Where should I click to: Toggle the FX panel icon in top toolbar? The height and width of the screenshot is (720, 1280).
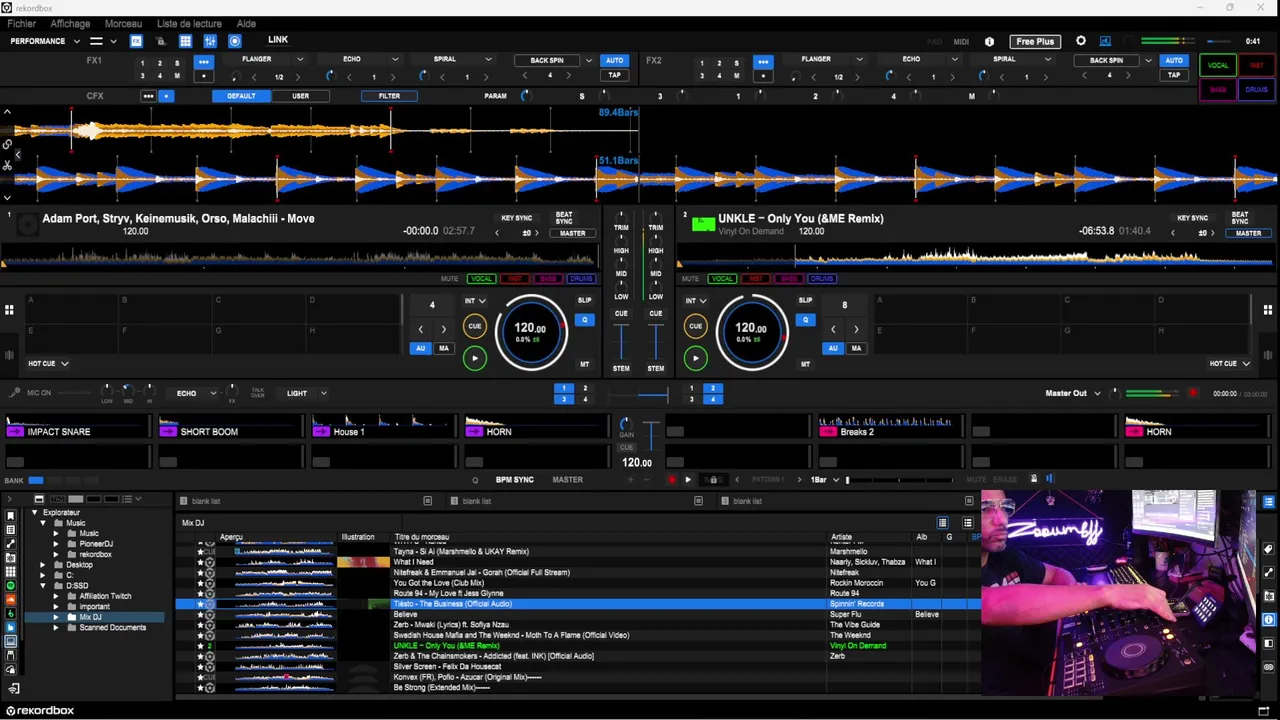click(x=136, y=41)
